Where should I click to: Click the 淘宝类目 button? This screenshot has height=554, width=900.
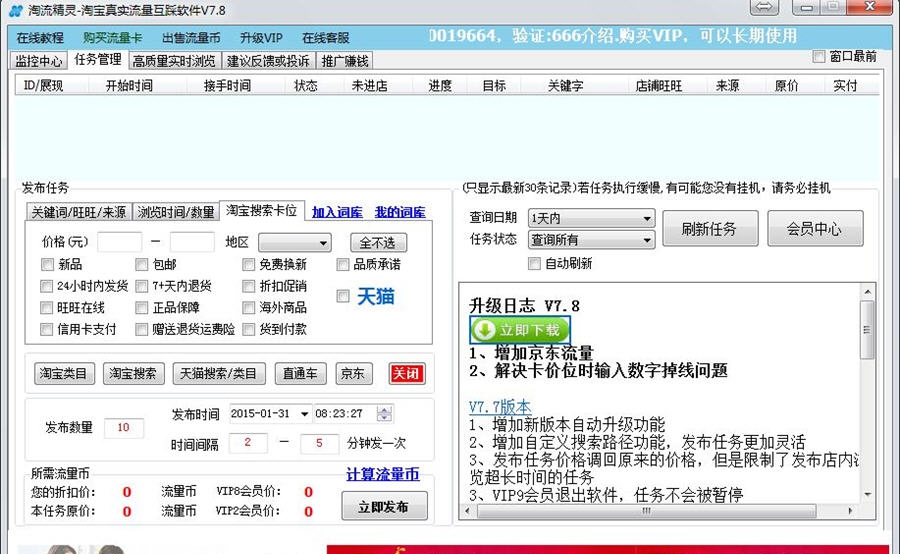[x=64, y=374]
